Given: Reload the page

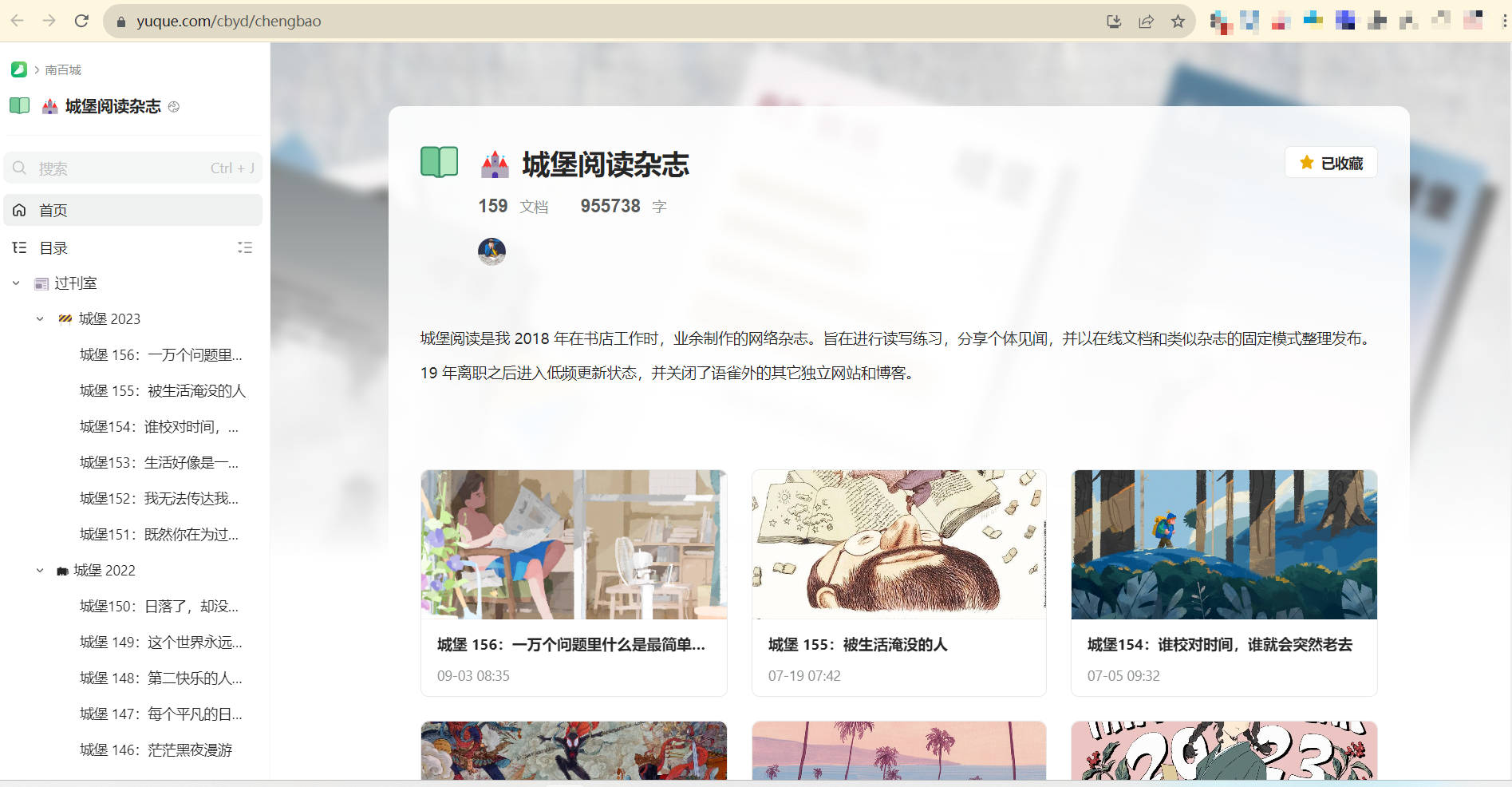Looking at the screenshot, I should [x=81, y=21].
